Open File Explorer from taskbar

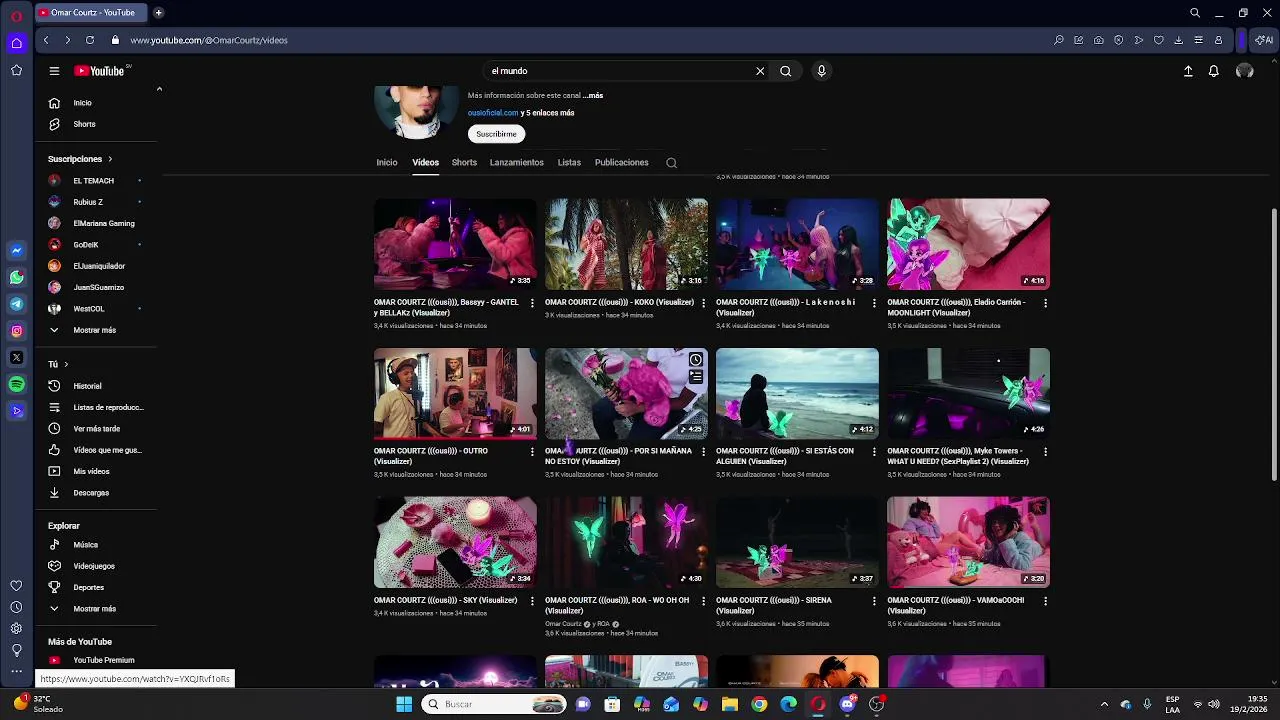click(730, 704)
